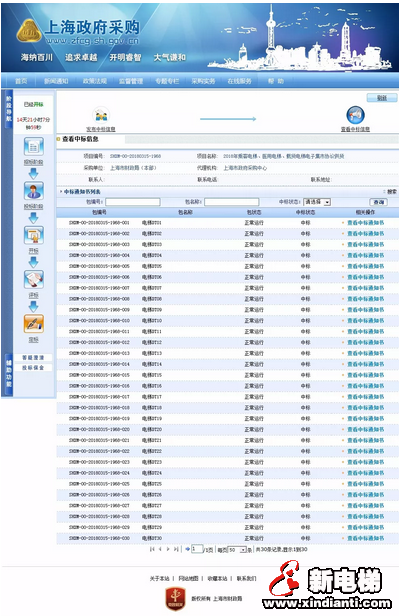
Task: Click the 中标状态 column header
Action: [305, 212]
